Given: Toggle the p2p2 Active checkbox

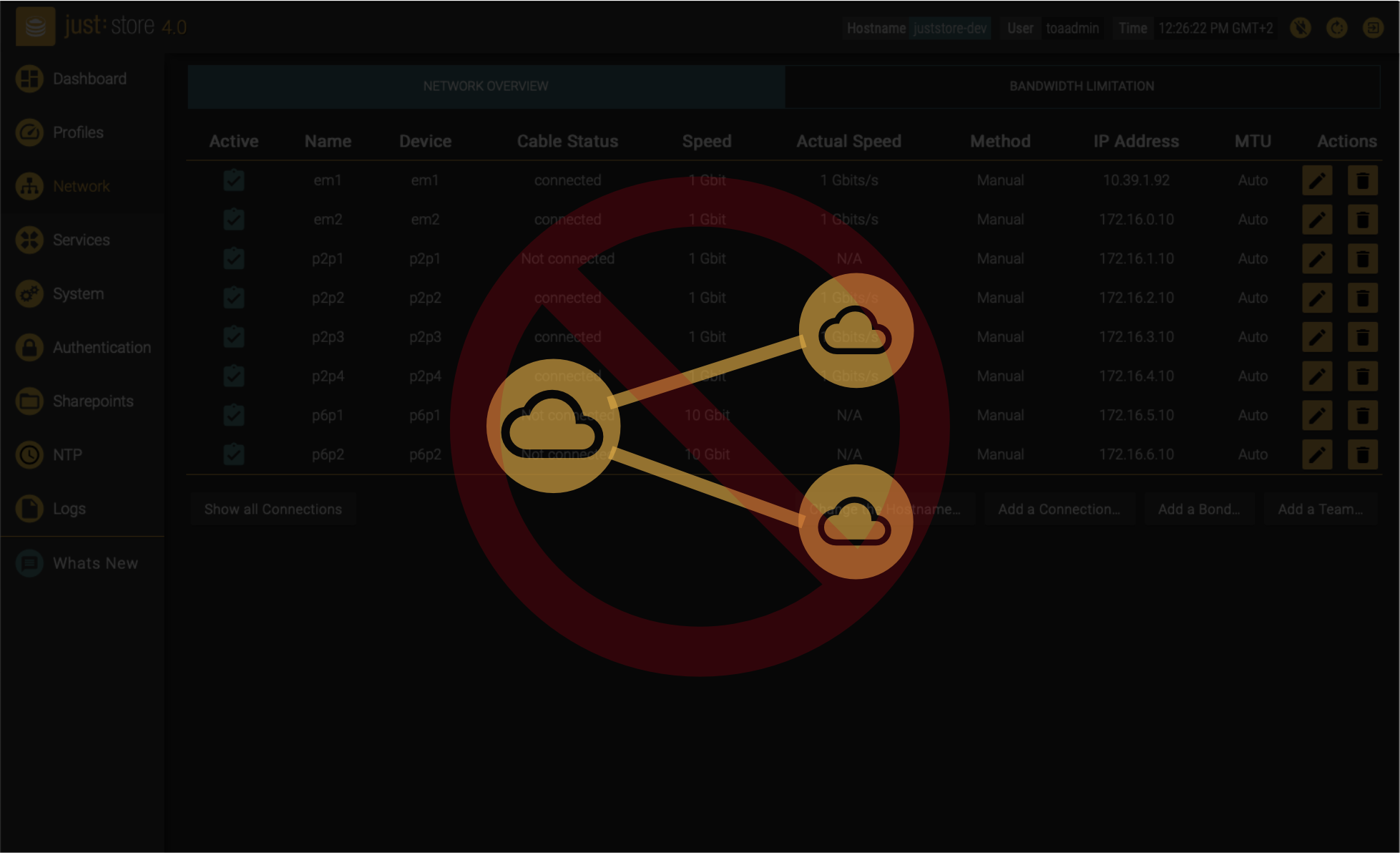Looking at the screenshot, I should coord(234,298).
